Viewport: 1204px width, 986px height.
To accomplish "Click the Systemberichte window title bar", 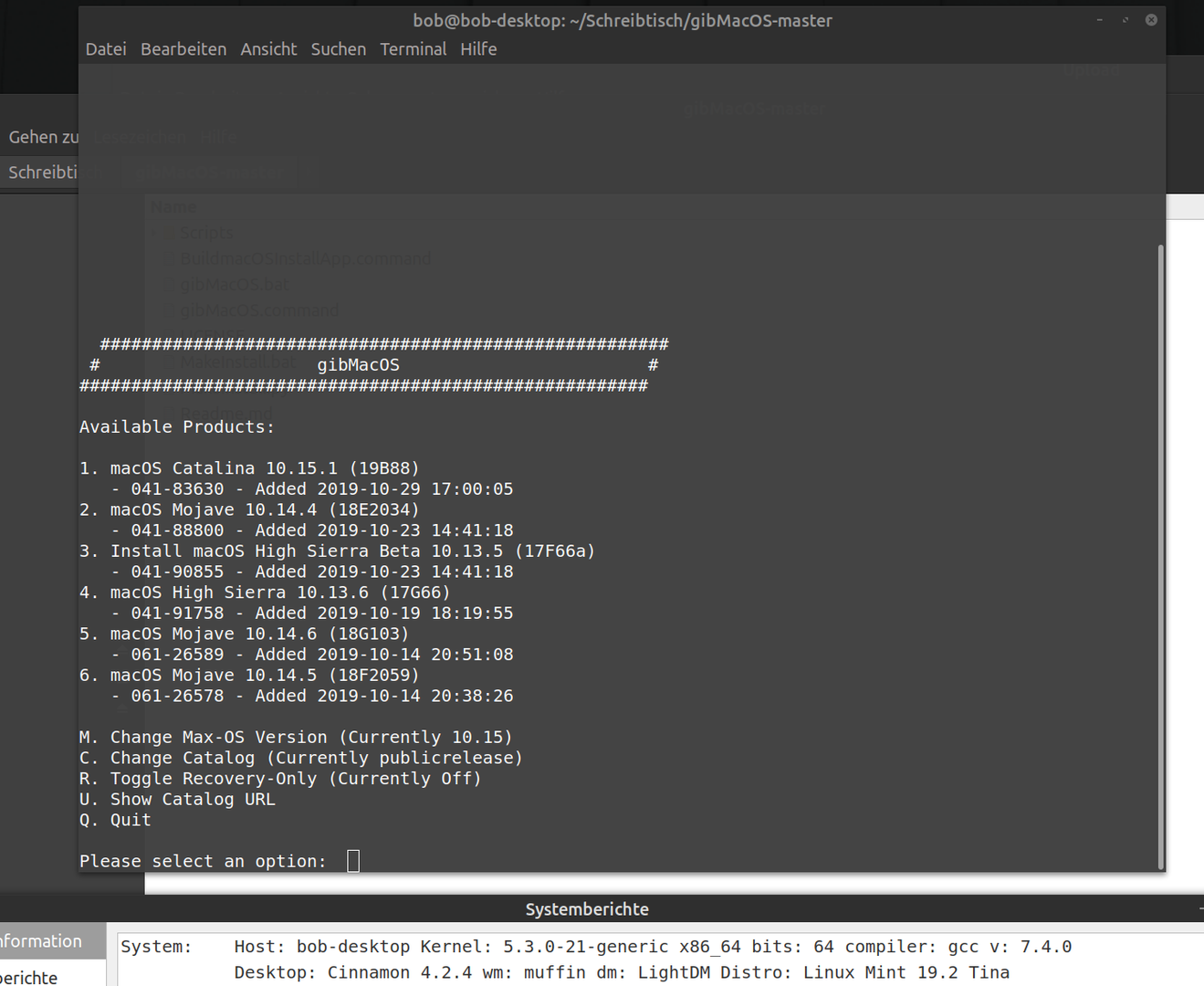I will (x=587, y=909).
